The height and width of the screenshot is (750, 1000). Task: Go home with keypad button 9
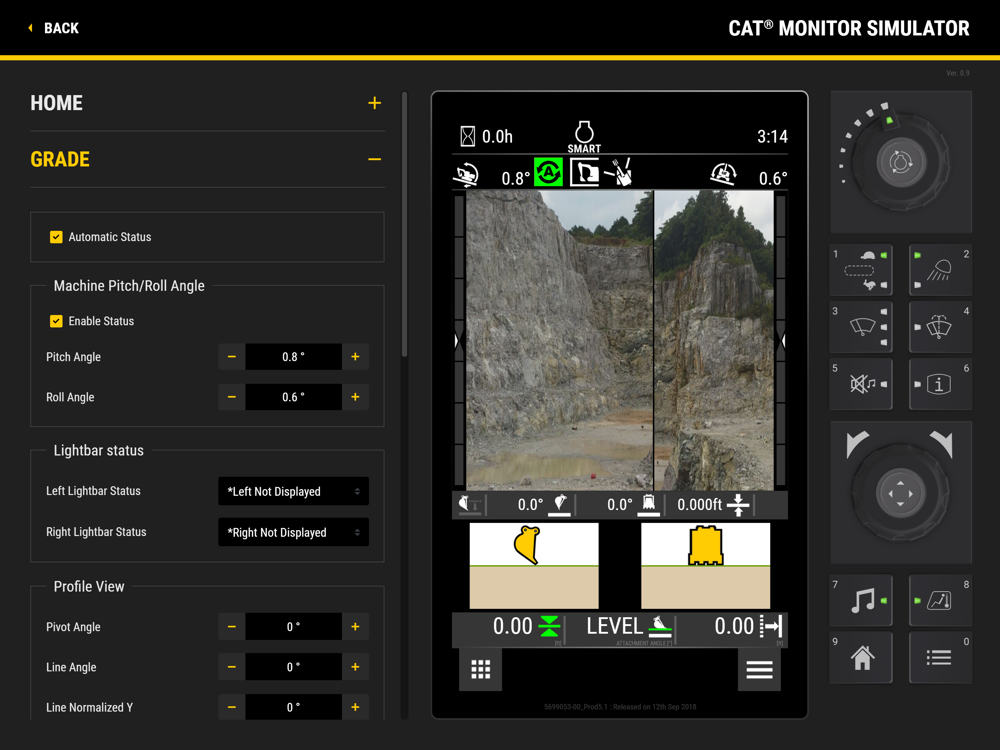(861, 658)
